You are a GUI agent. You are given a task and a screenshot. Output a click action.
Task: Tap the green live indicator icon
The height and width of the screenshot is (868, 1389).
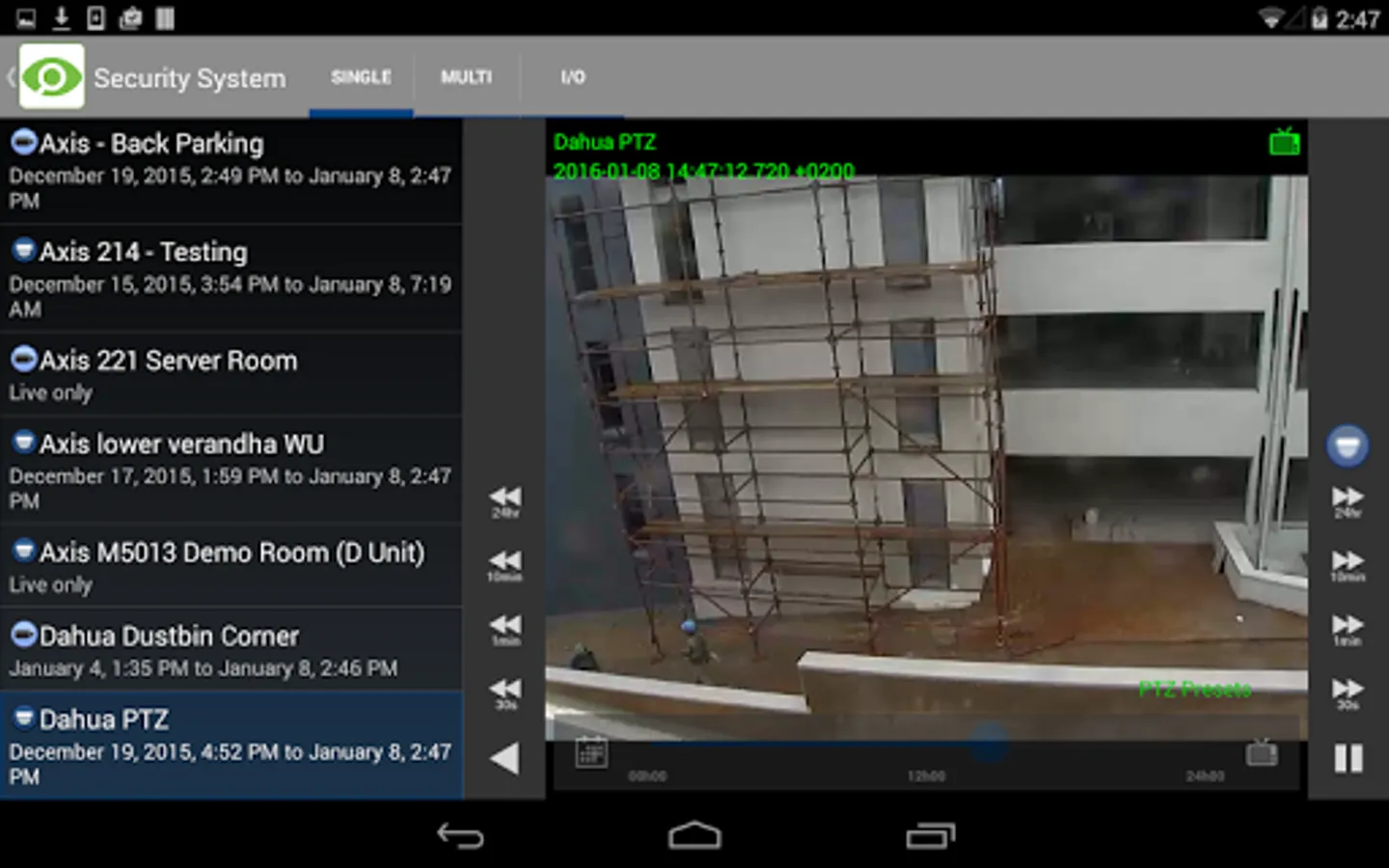click(1284, 142)
